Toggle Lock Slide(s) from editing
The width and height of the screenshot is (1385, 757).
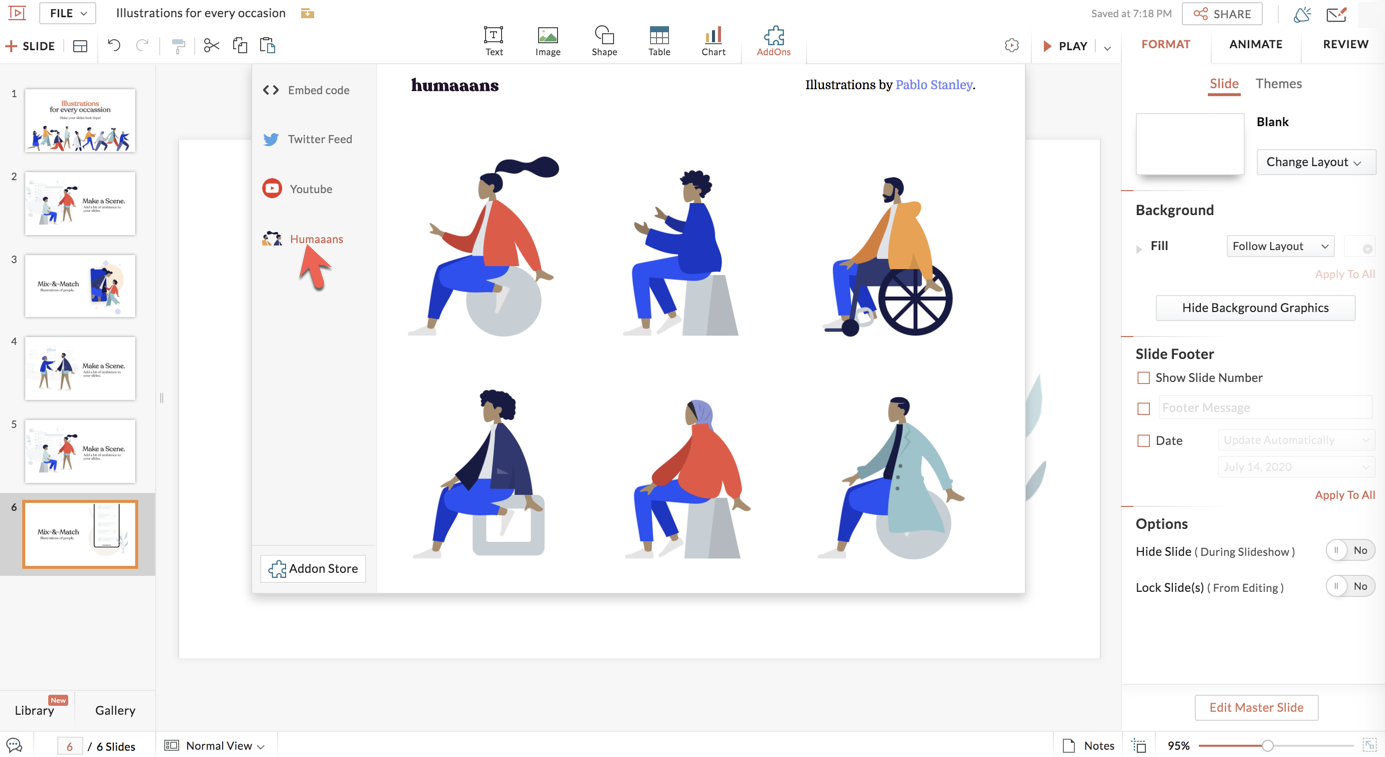(1350, 586)
